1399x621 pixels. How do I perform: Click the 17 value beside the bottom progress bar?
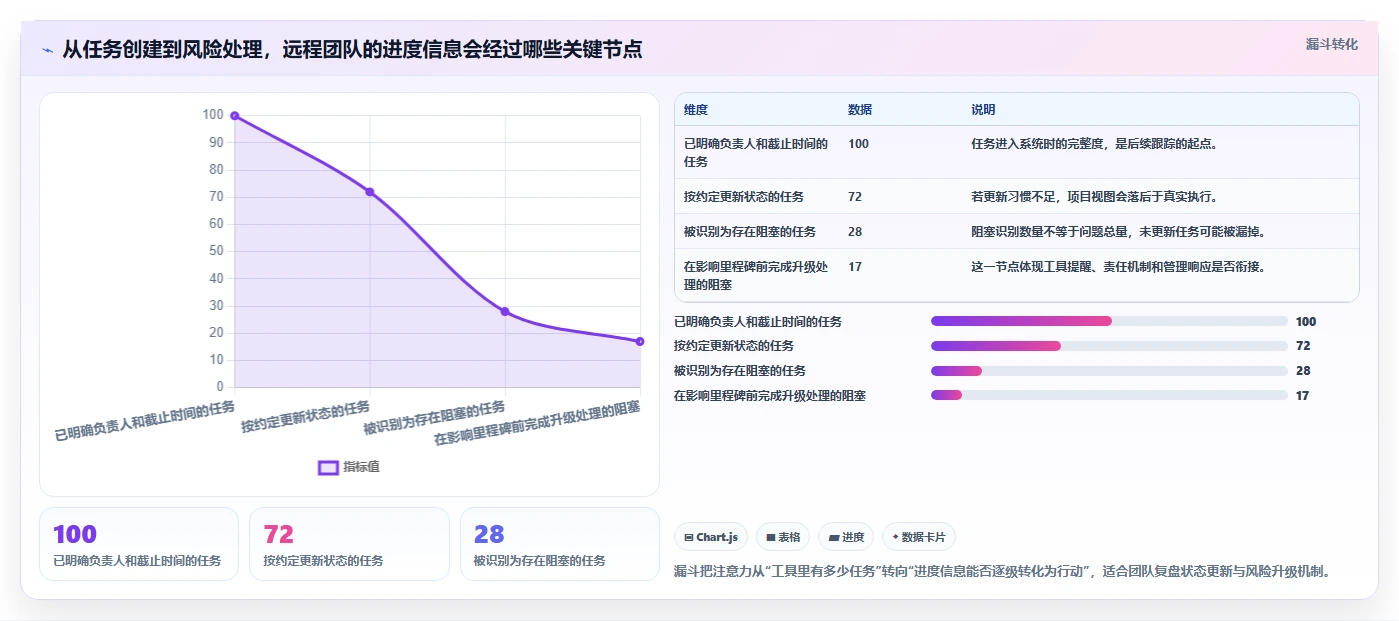1302,395
